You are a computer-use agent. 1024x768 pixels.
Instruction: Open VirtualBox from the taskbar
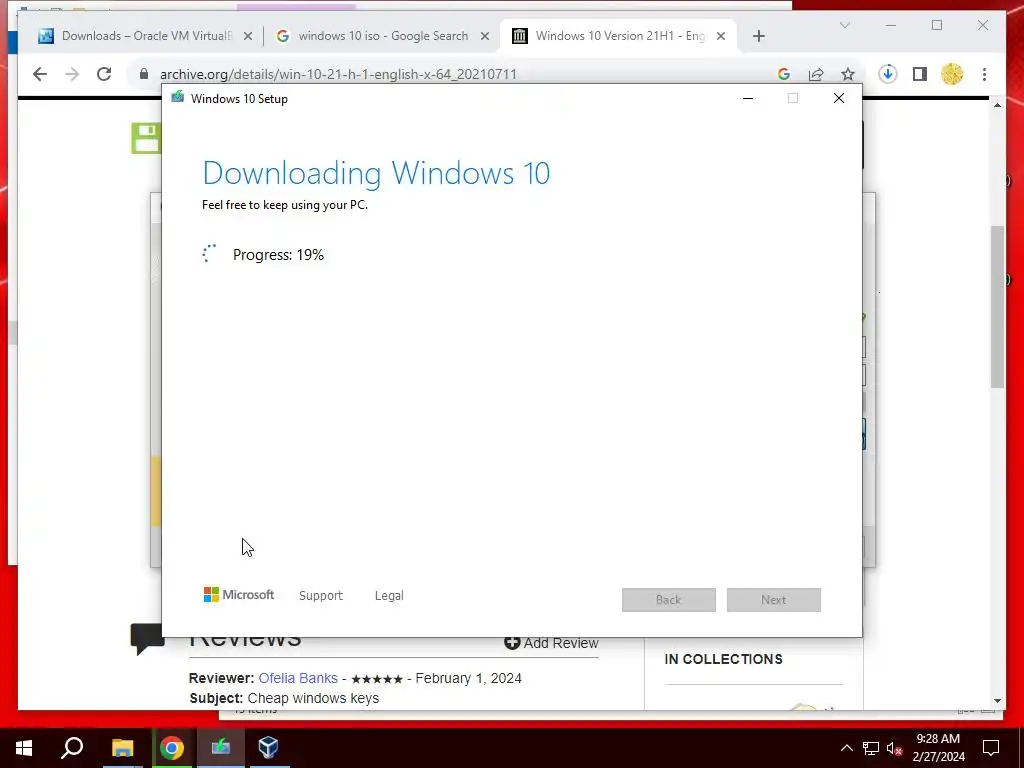[x=268, y=748]
